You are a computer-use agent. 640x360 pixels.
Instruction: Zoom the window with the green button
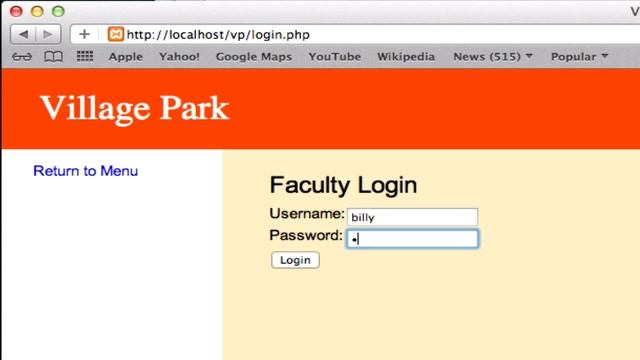coord(58,11)
